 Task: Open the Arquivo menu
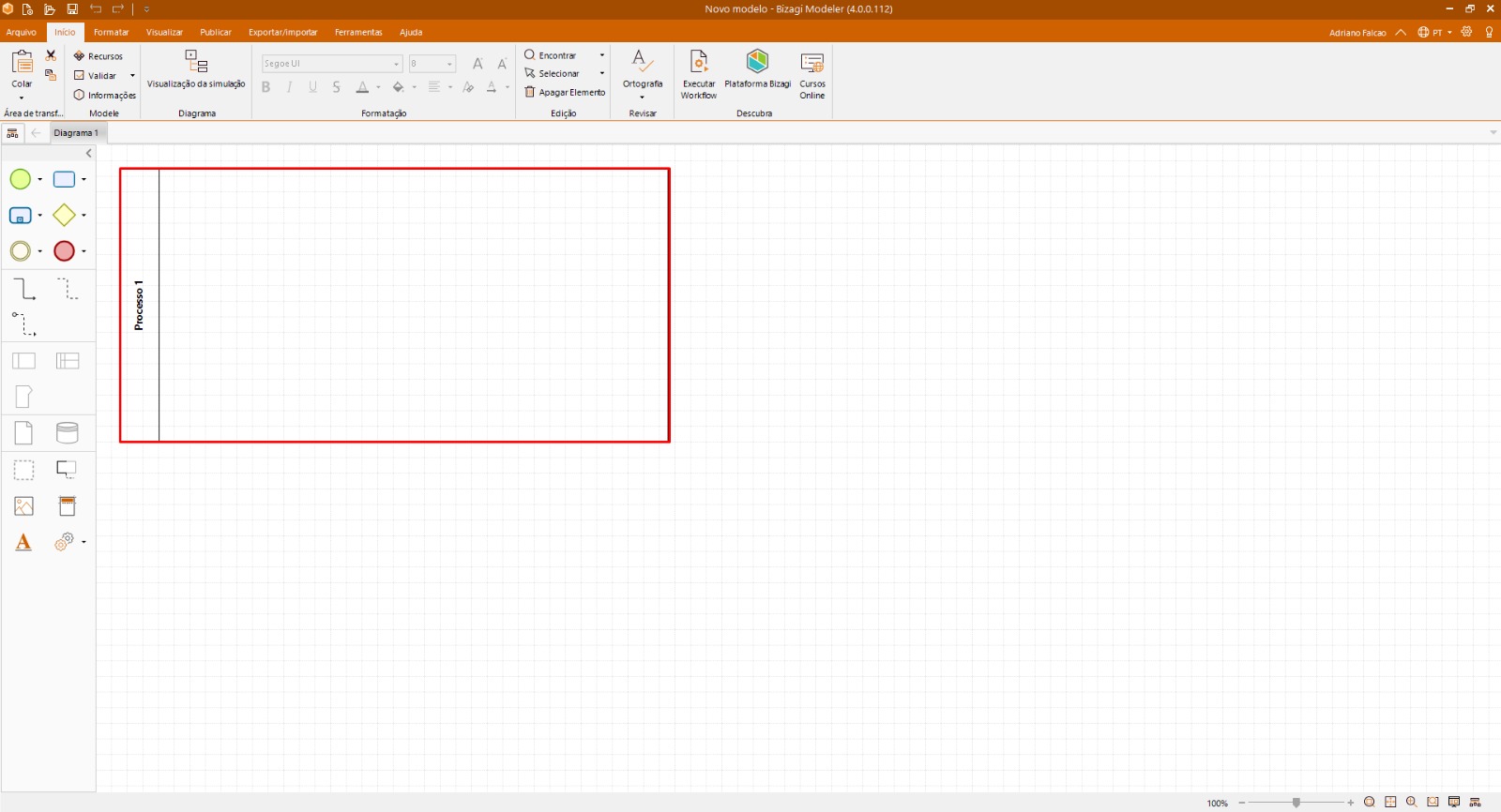[x=22, y=32]
